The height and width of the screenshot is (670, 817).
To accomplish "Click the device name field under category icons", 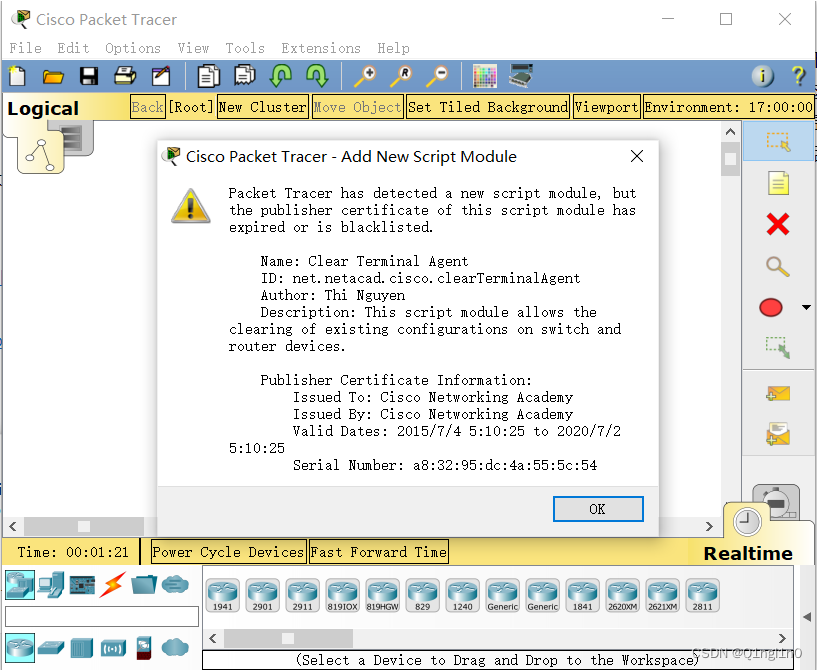I will [102, 616].
